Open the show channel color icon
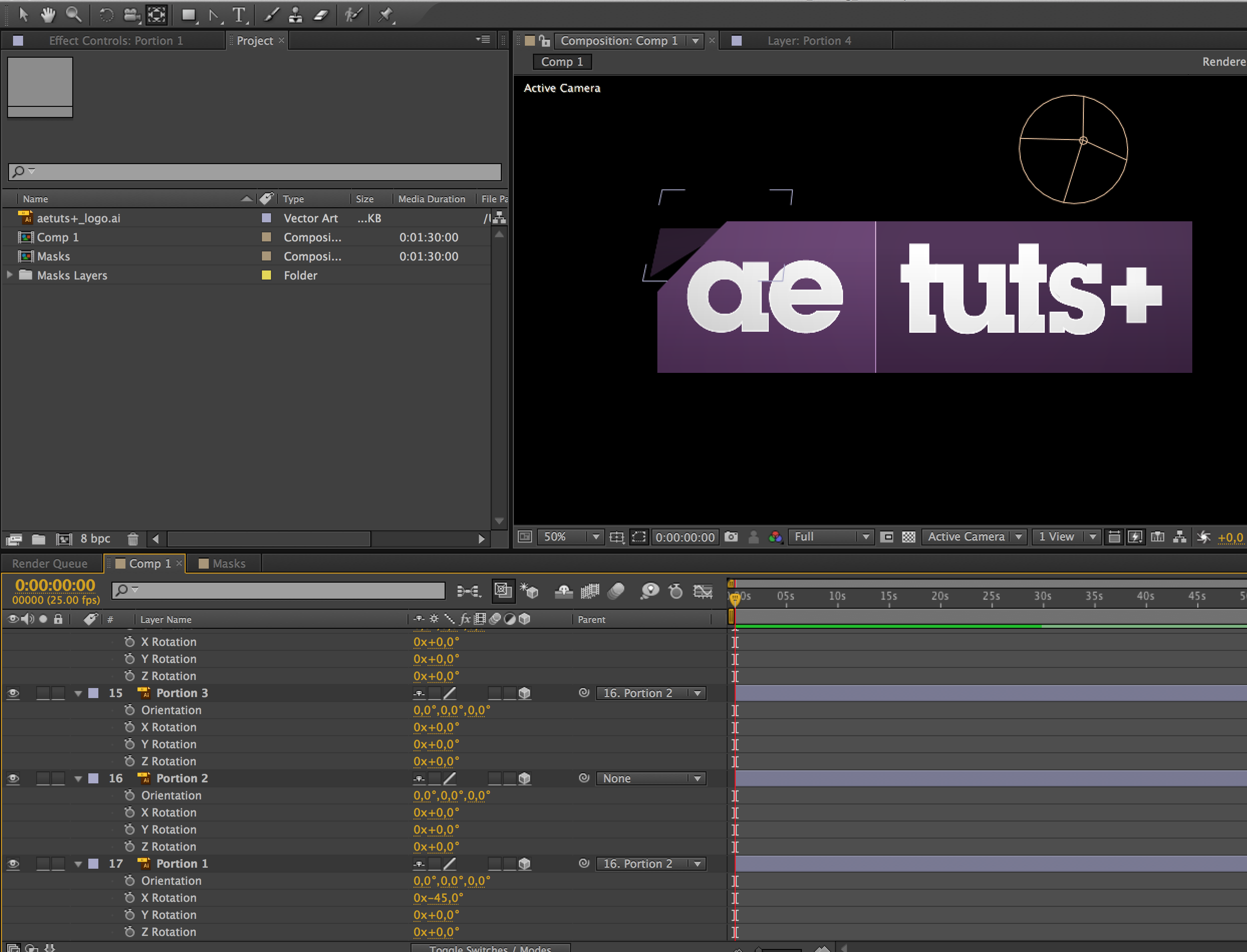The width and height of the screenshot is (1247, 952). [x=775, y=536]
